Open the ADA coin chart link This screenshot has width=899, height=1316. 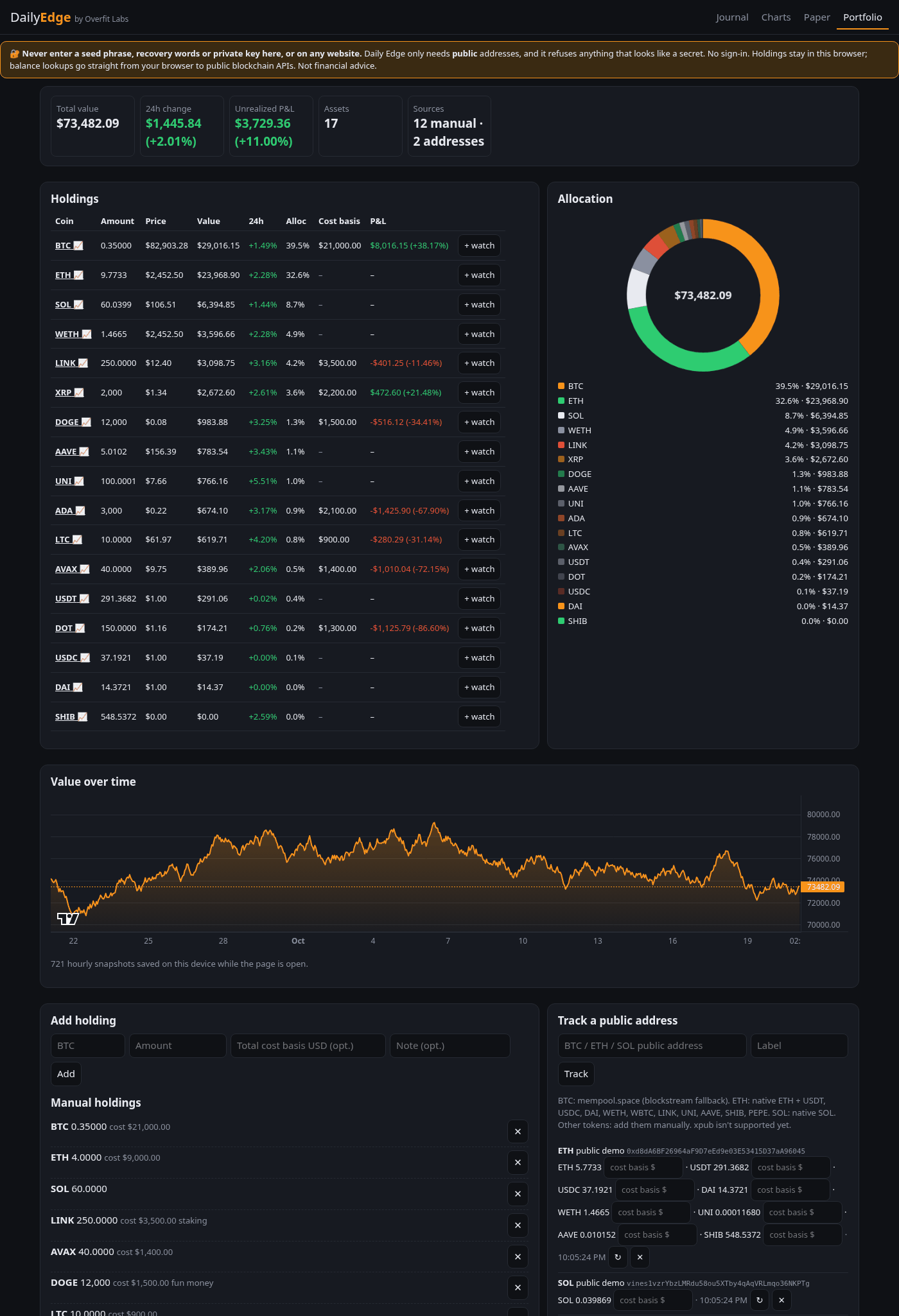click(70, 511)
